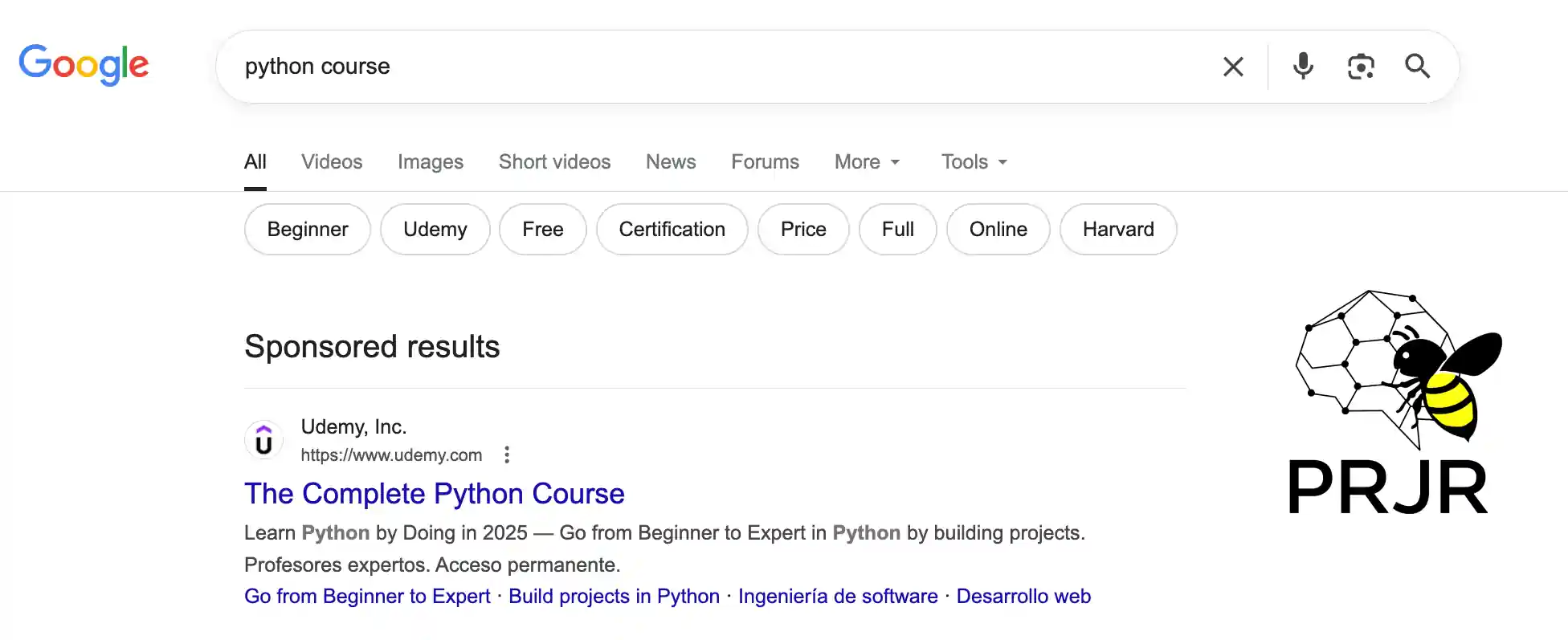The height and width of the screenshot is (640, 1568).
Task: Pick the Harvard filter chip
Action: pyautogui.click(x=1118, y=230)
